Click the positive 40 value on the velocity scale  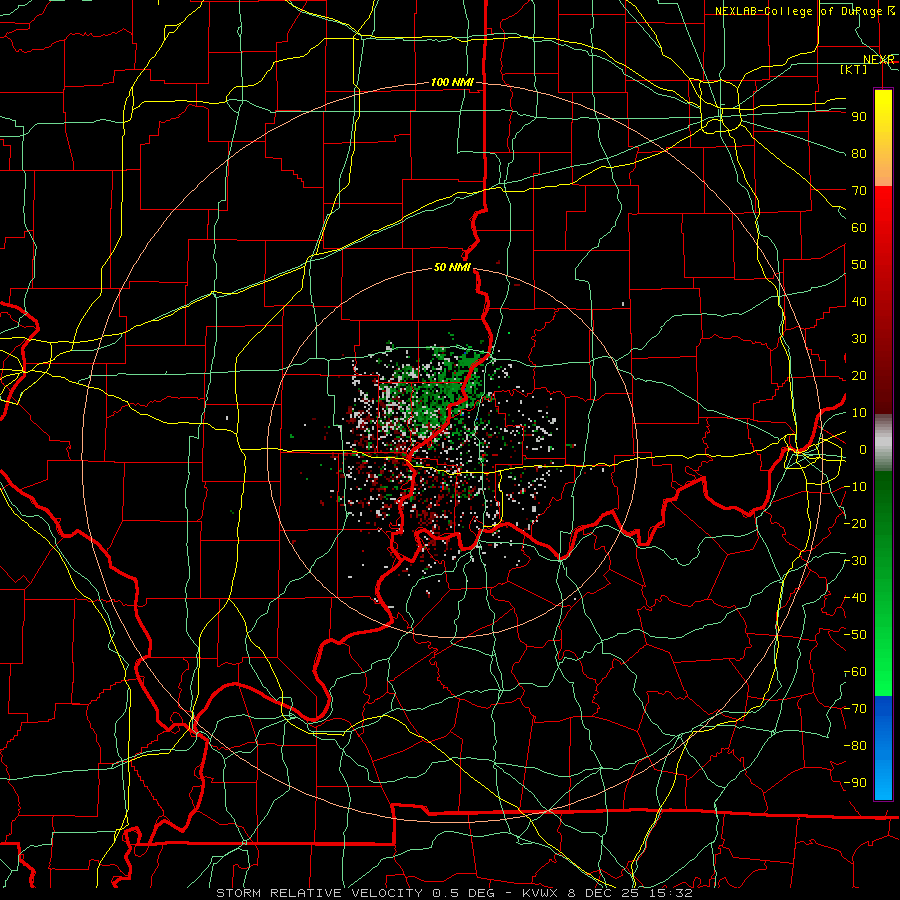coord(859,301)
